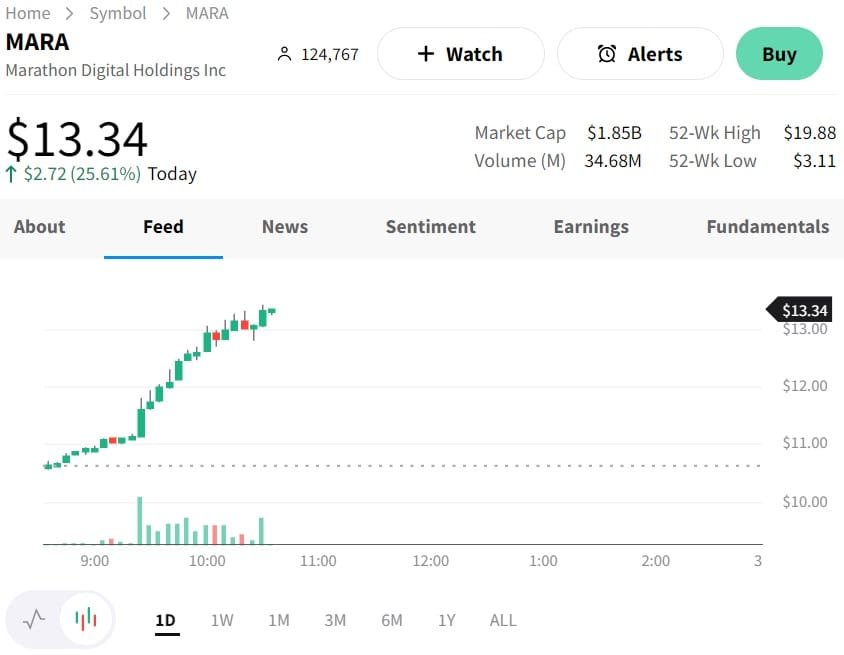The image size is (844, 655).
Task: Select 1D chart timeframe
Action: pyautogui.click(x=165, y=620)
